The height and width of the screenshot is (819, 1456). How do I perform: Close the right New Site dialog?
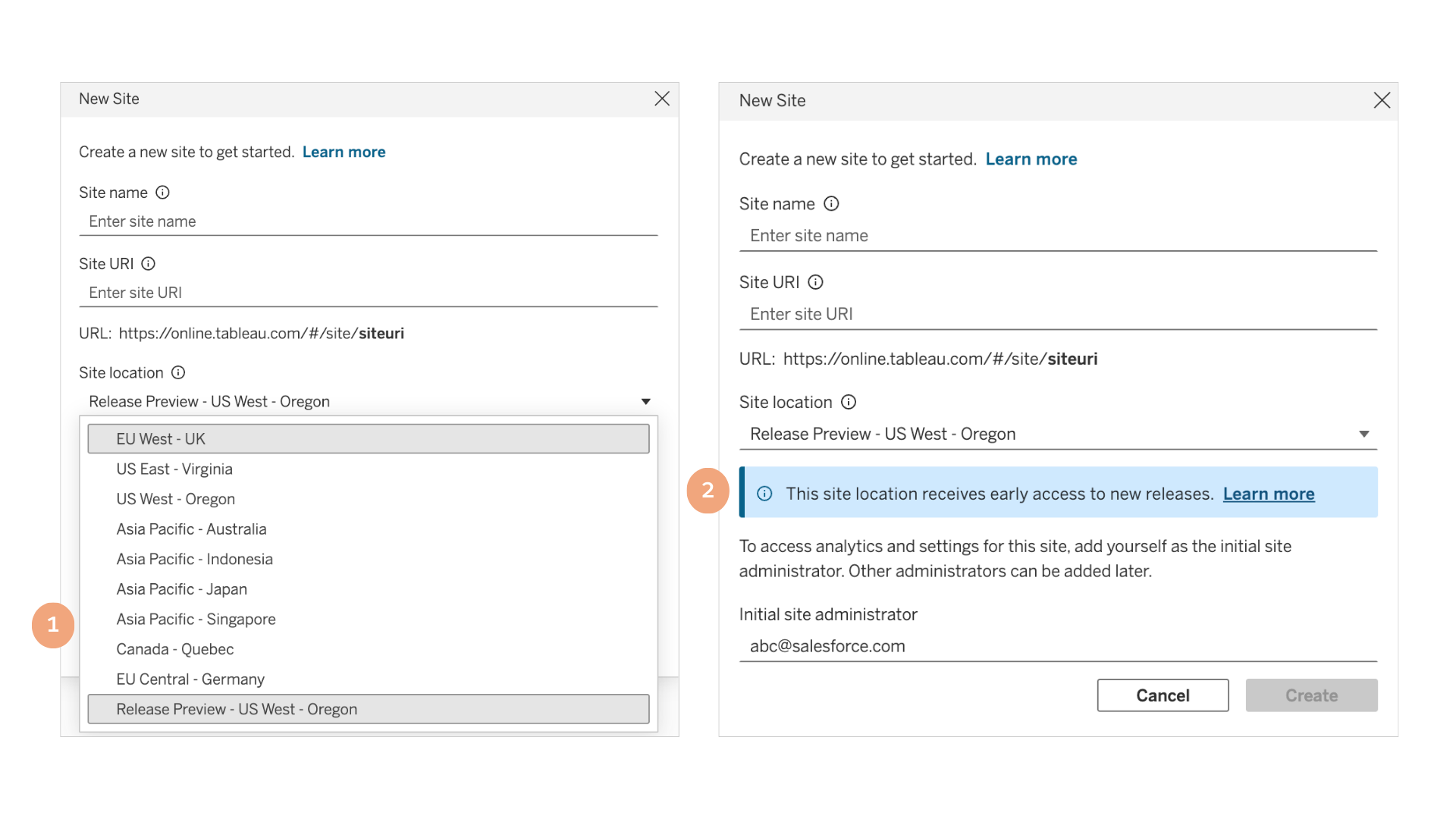click(x=1382, y=101)
